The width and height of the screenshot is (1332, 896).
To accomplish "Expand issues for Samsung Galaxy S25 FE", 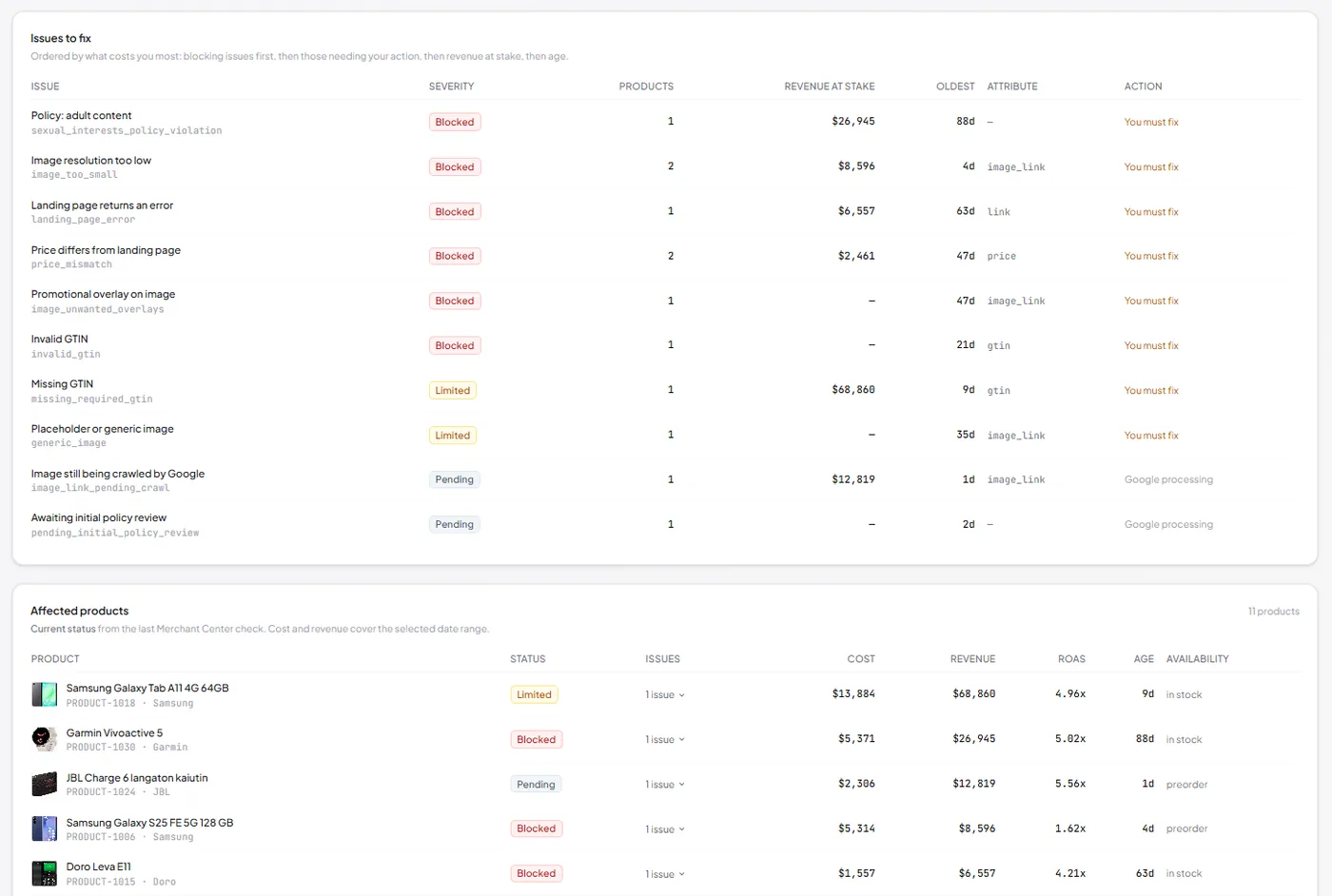I will [665, 829].
